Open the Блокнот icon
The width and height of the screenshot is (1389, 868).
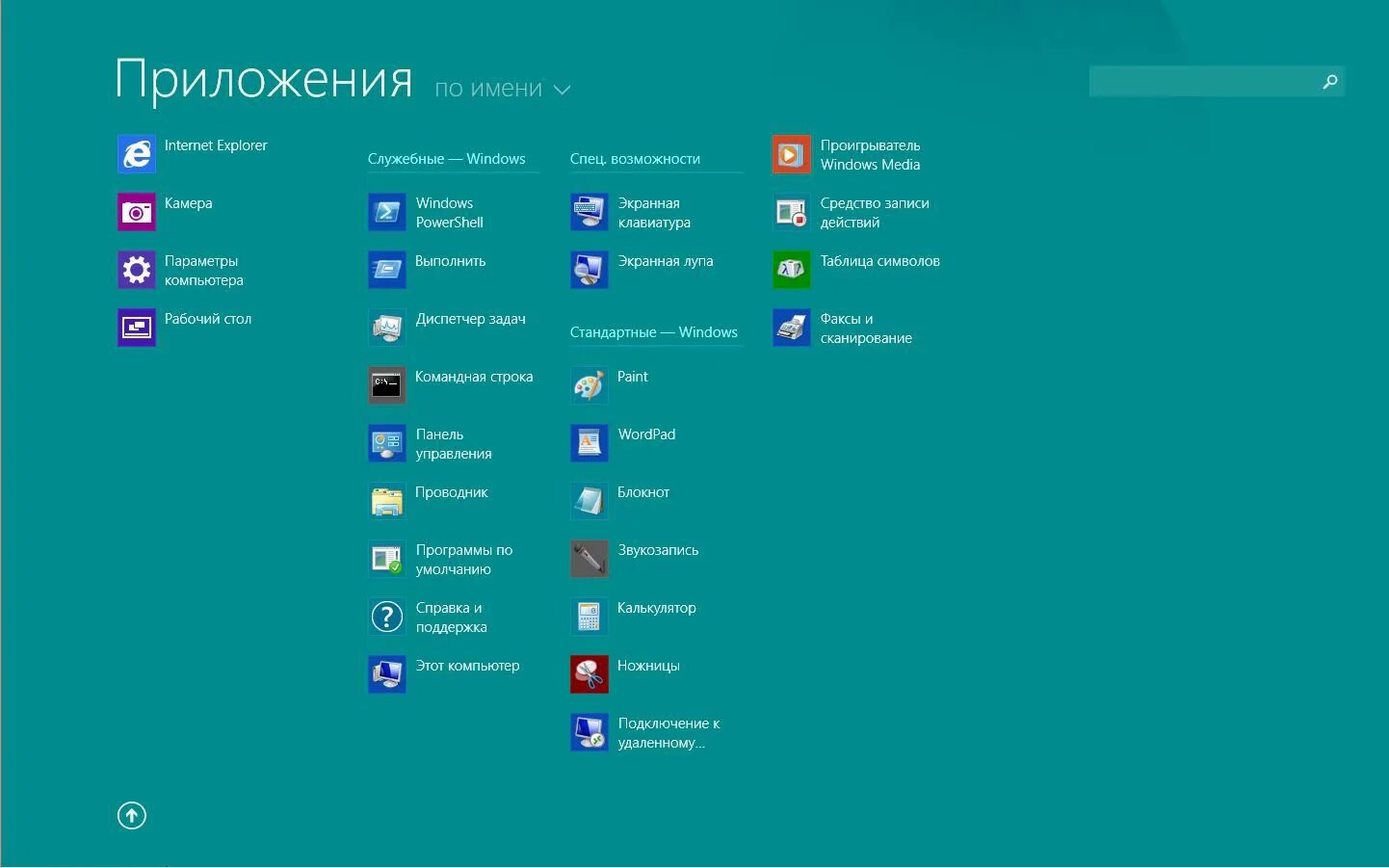[x=590, y=501]
